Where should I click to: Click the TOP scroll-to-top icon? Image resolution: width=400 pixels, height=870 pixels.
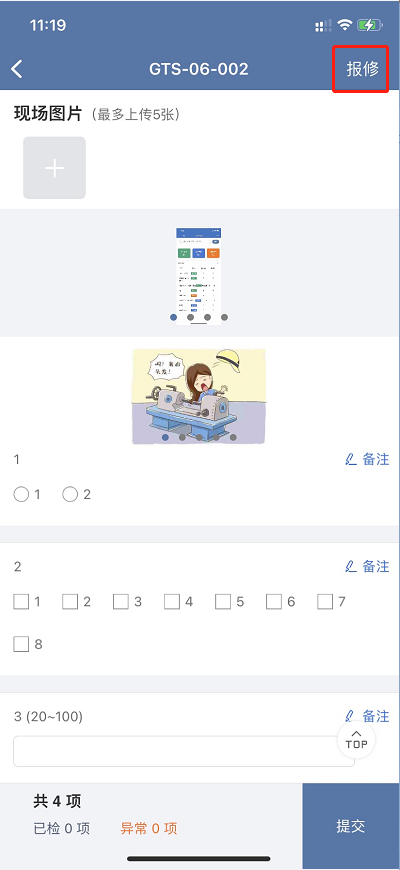tap(356, 740)
